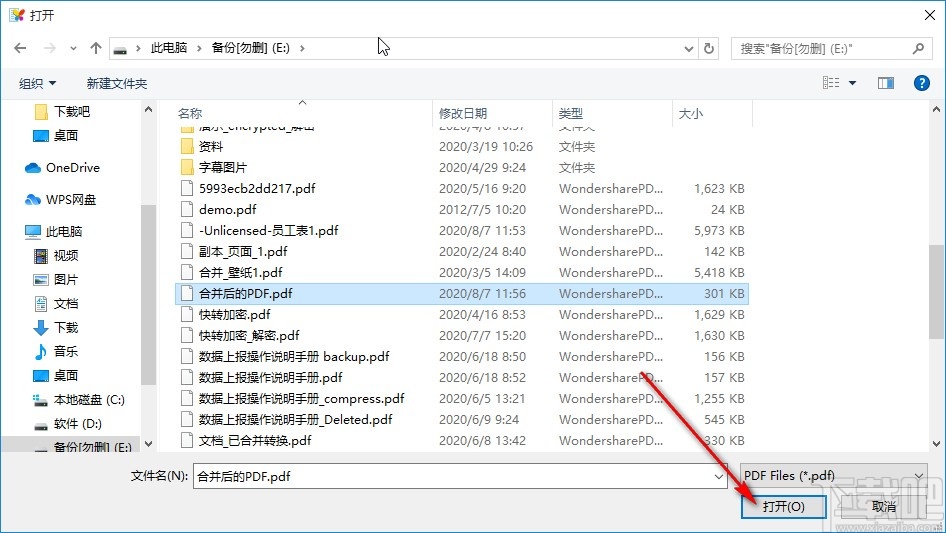Select 软件 (D:) drive

pos(68,424)
